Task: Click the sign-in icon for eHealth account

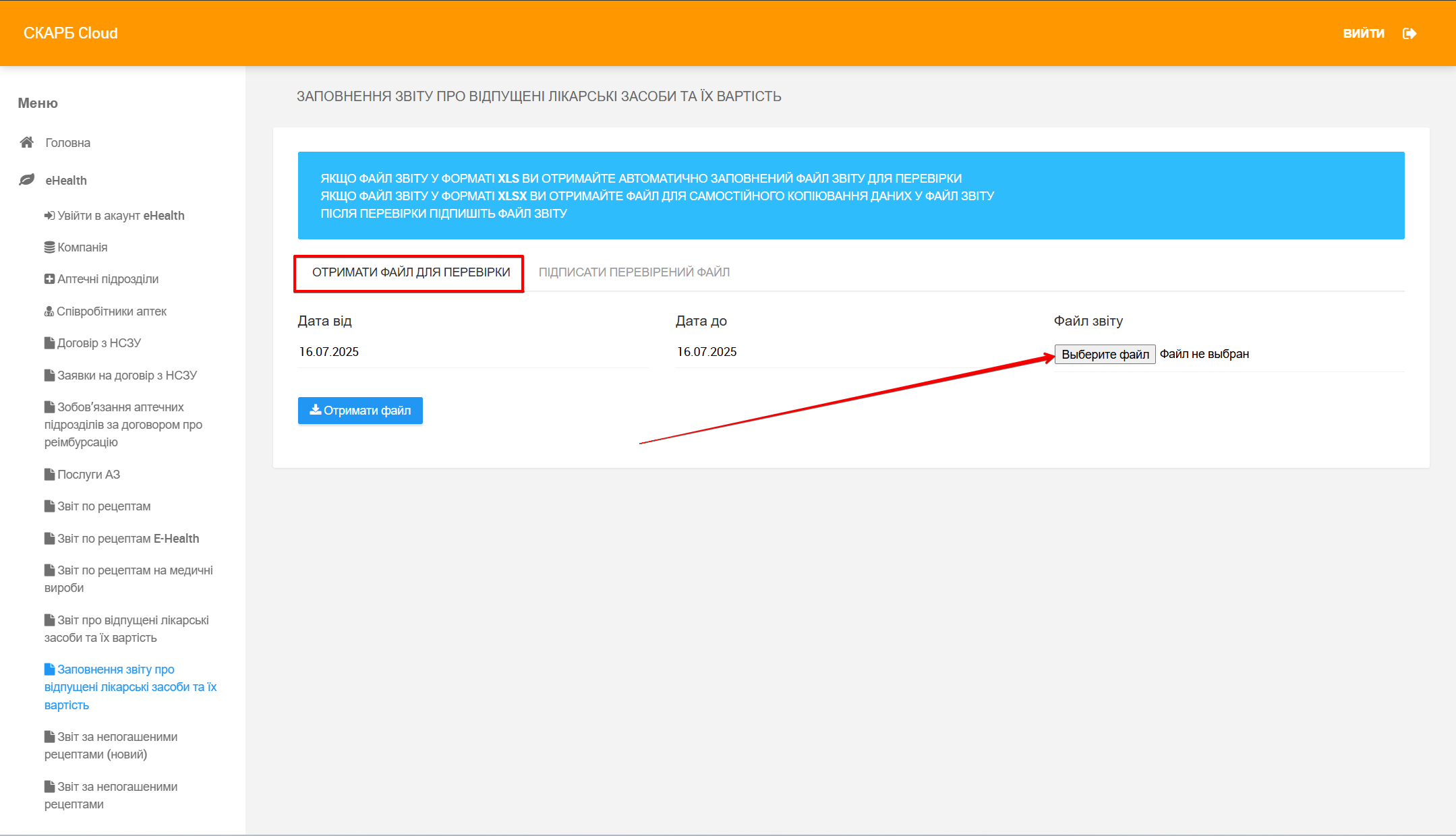Action: coord(49,216)
